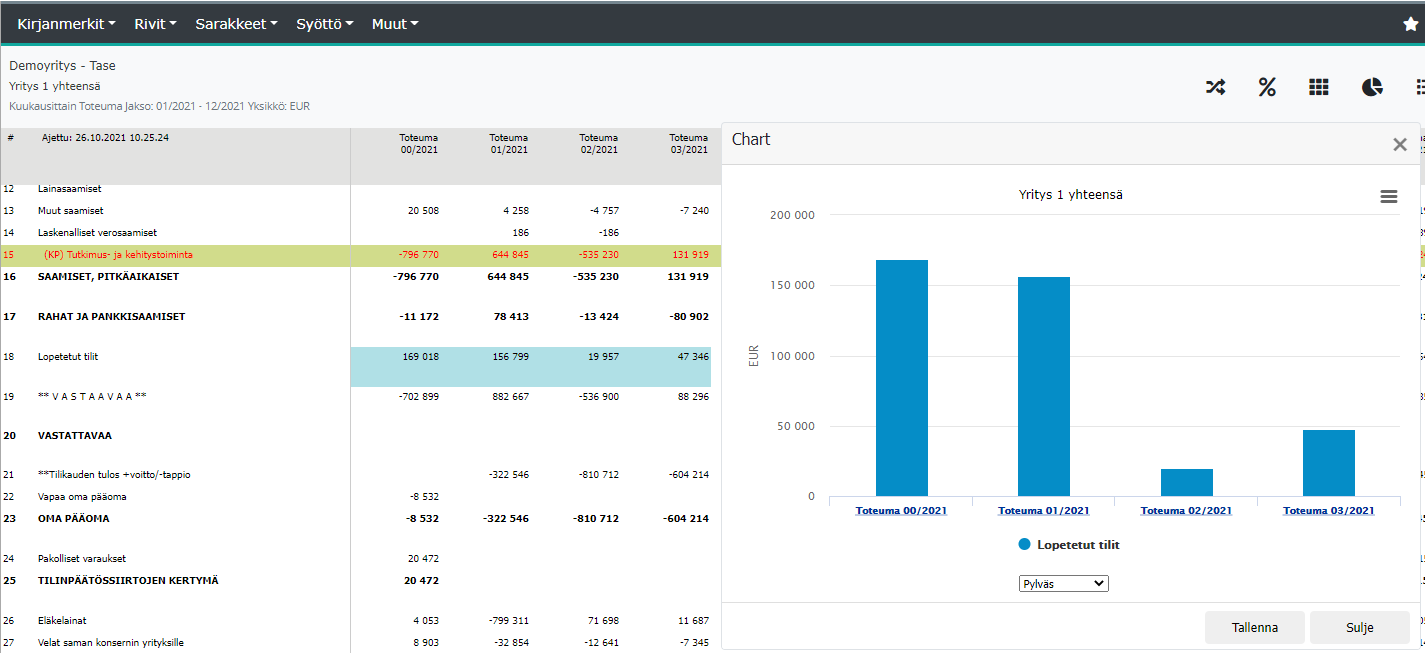Click the shuffle arrows icon

pyautogui.click(x=1215, y=87)
